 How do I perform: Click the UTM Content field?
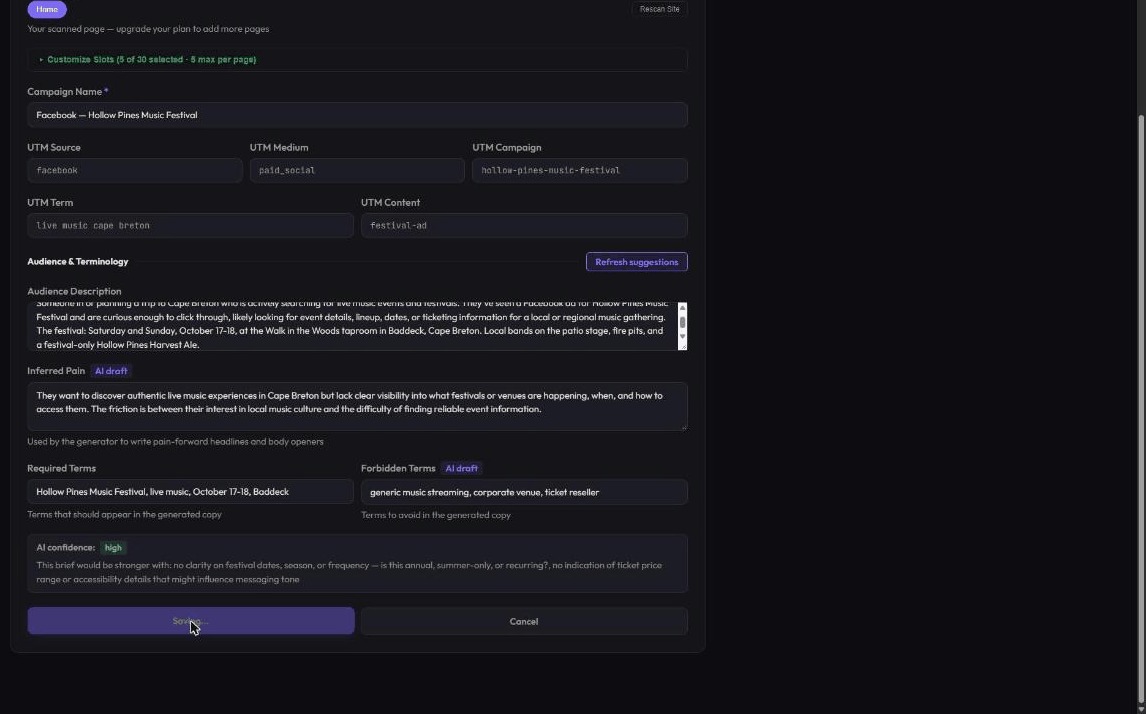524,226
